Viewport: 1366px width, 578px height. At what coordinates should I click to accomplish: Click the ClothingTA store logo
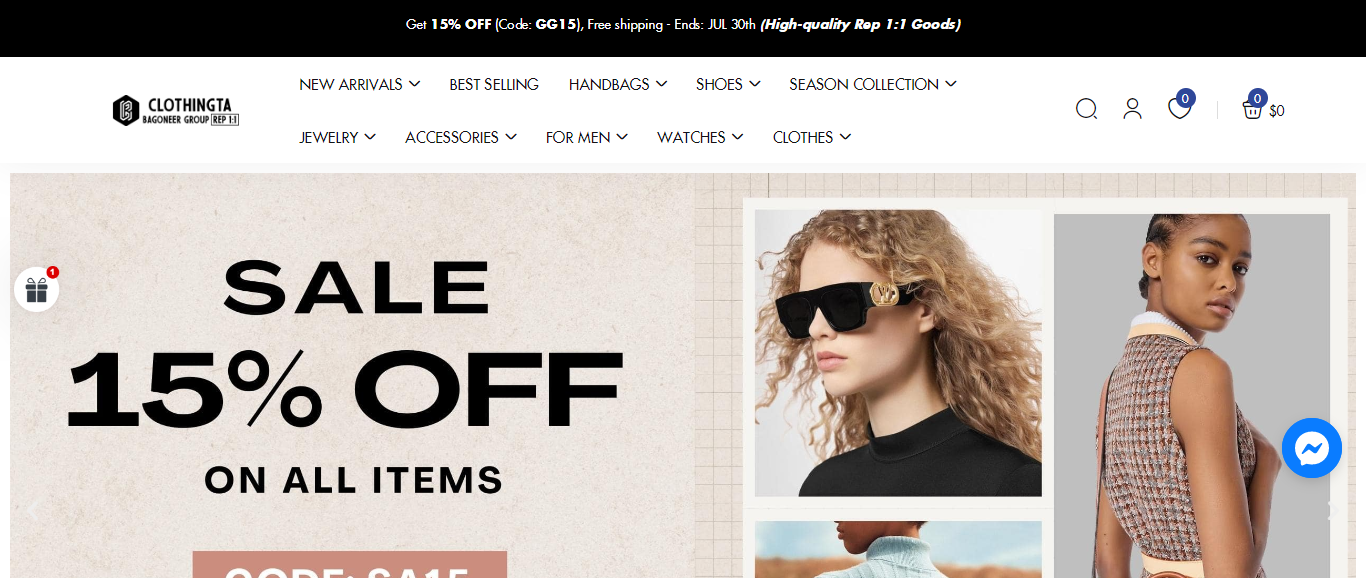point(175,110)
